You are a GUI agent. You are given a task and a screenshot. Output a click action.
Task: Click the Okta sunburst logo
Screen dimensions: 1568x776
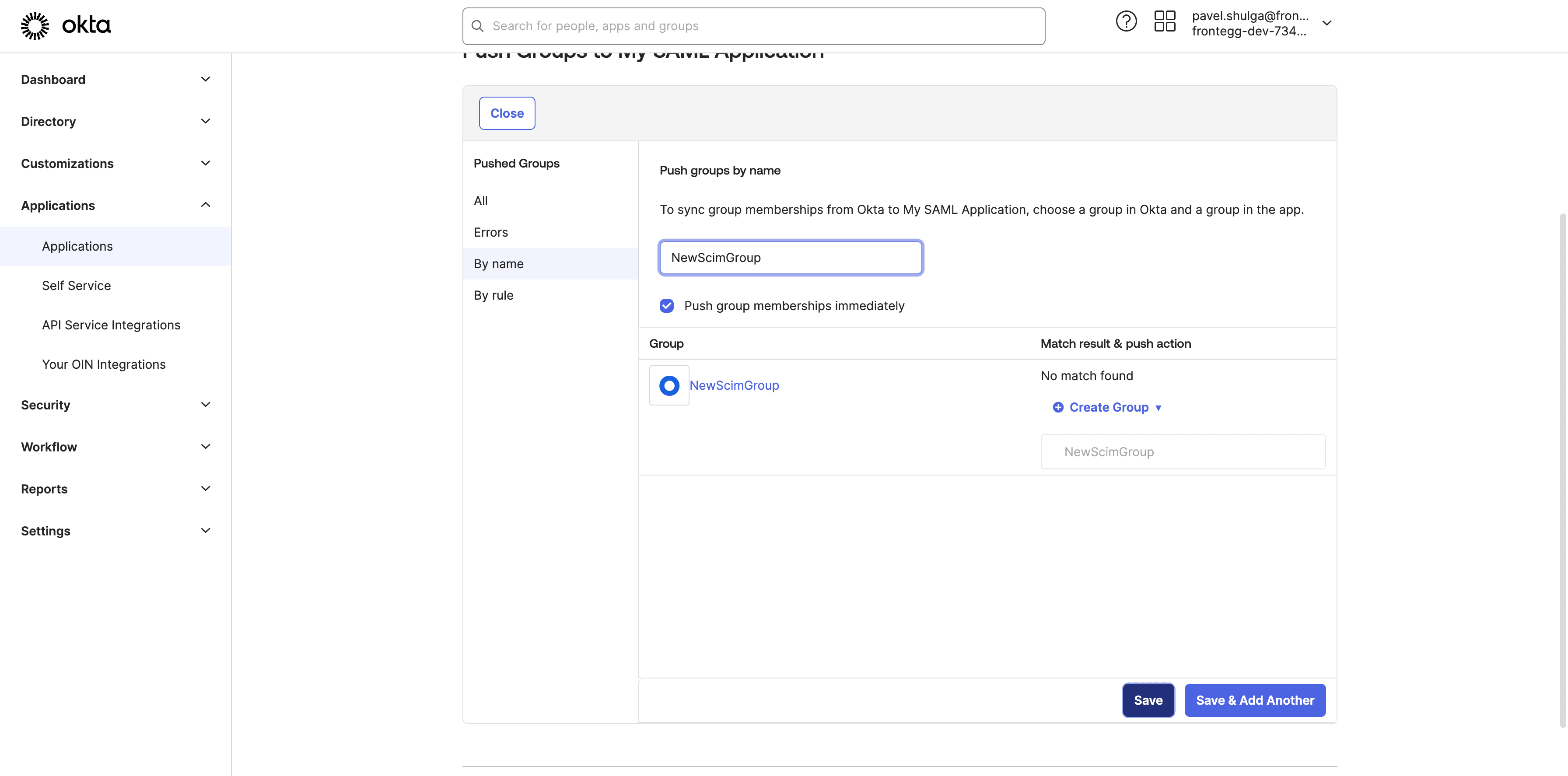click(35, 25)
